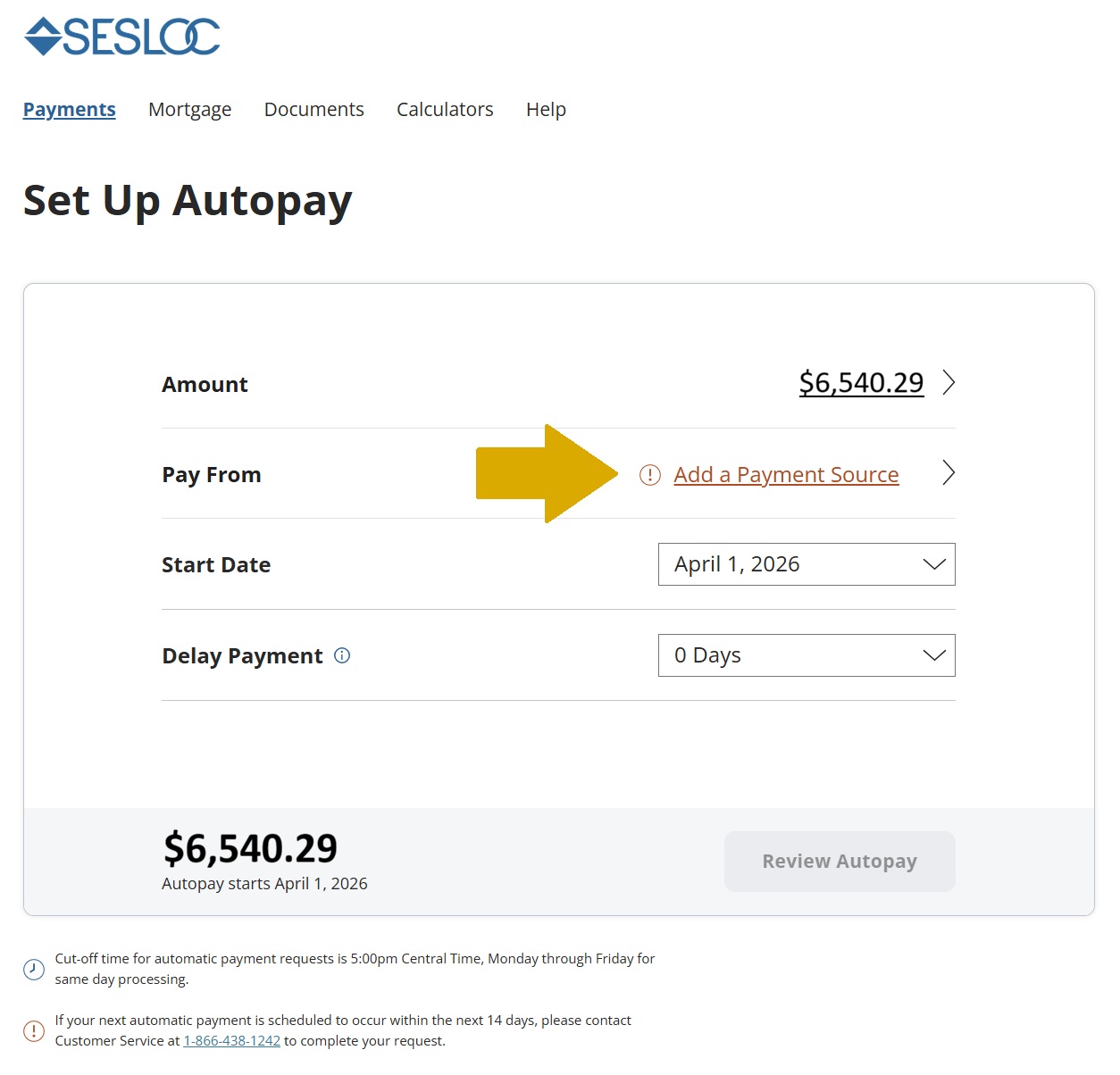Click the 1-866-438-1242 phone link
The height and width of the screenshot is (1075, 1120).
click(231, 1040)
